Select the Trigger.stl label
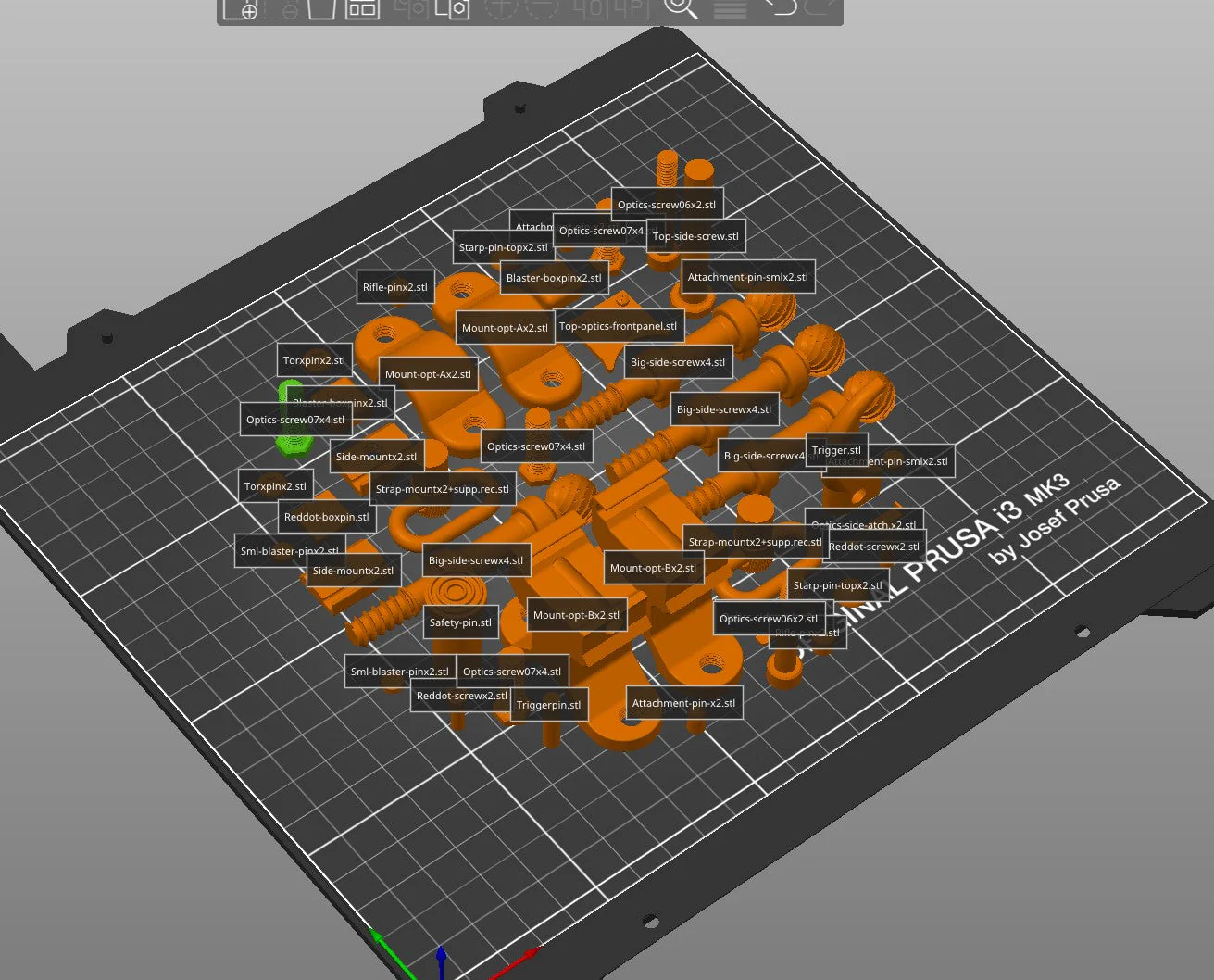 click(836, 450)
